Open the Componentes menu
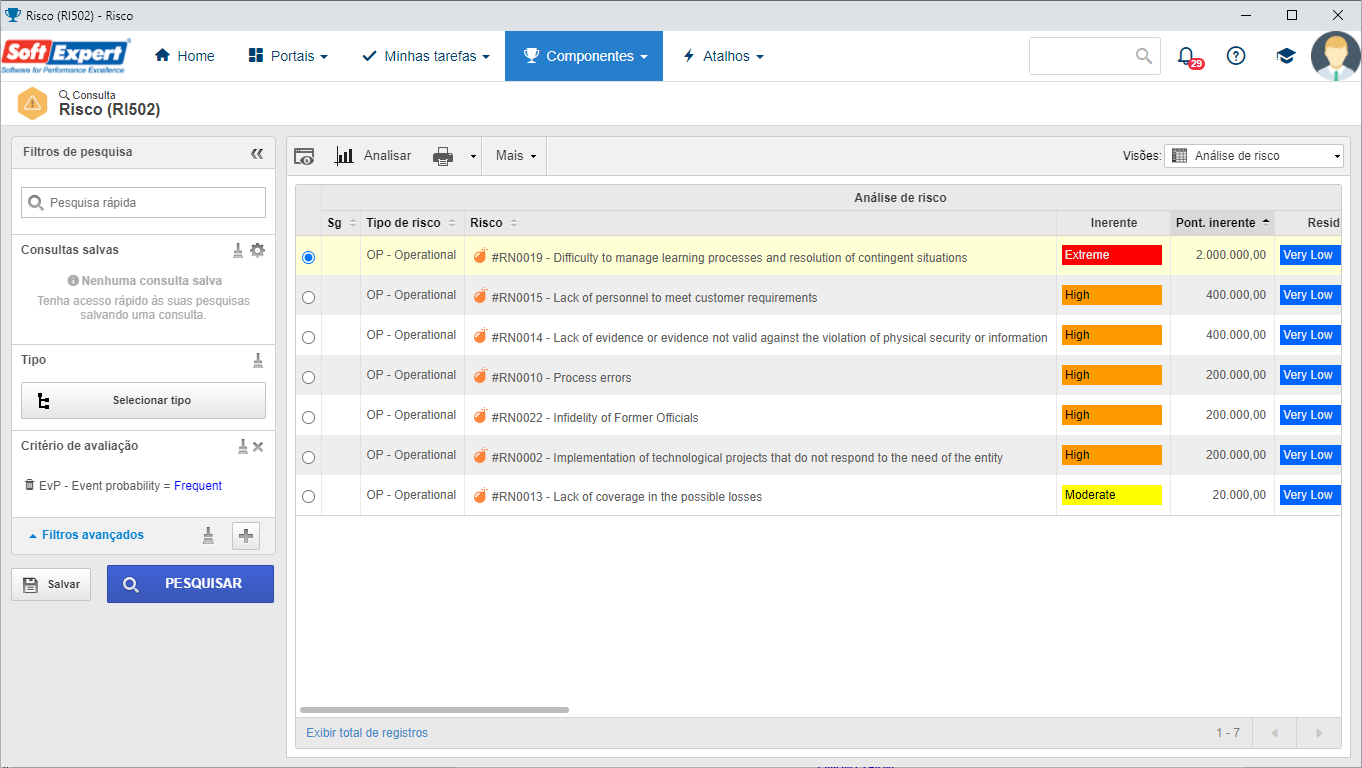Image resolution: width=1362 pixels, height=768 pixels. tap(584, 56)
